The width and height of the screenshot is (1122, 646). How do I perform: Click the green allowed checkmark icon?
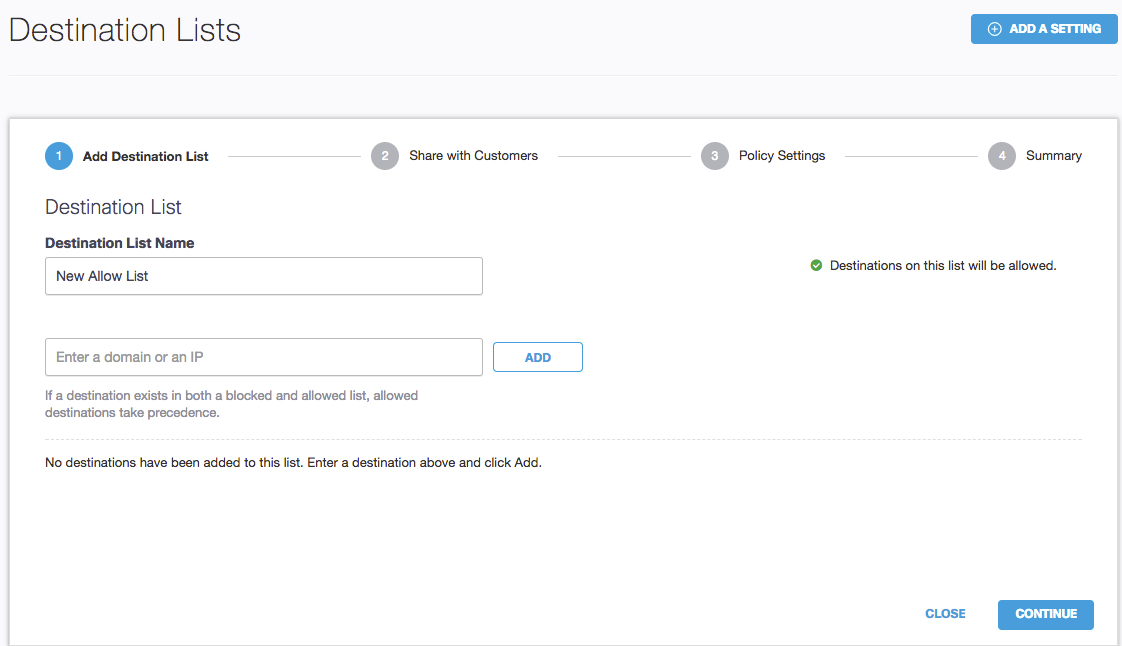816,265
